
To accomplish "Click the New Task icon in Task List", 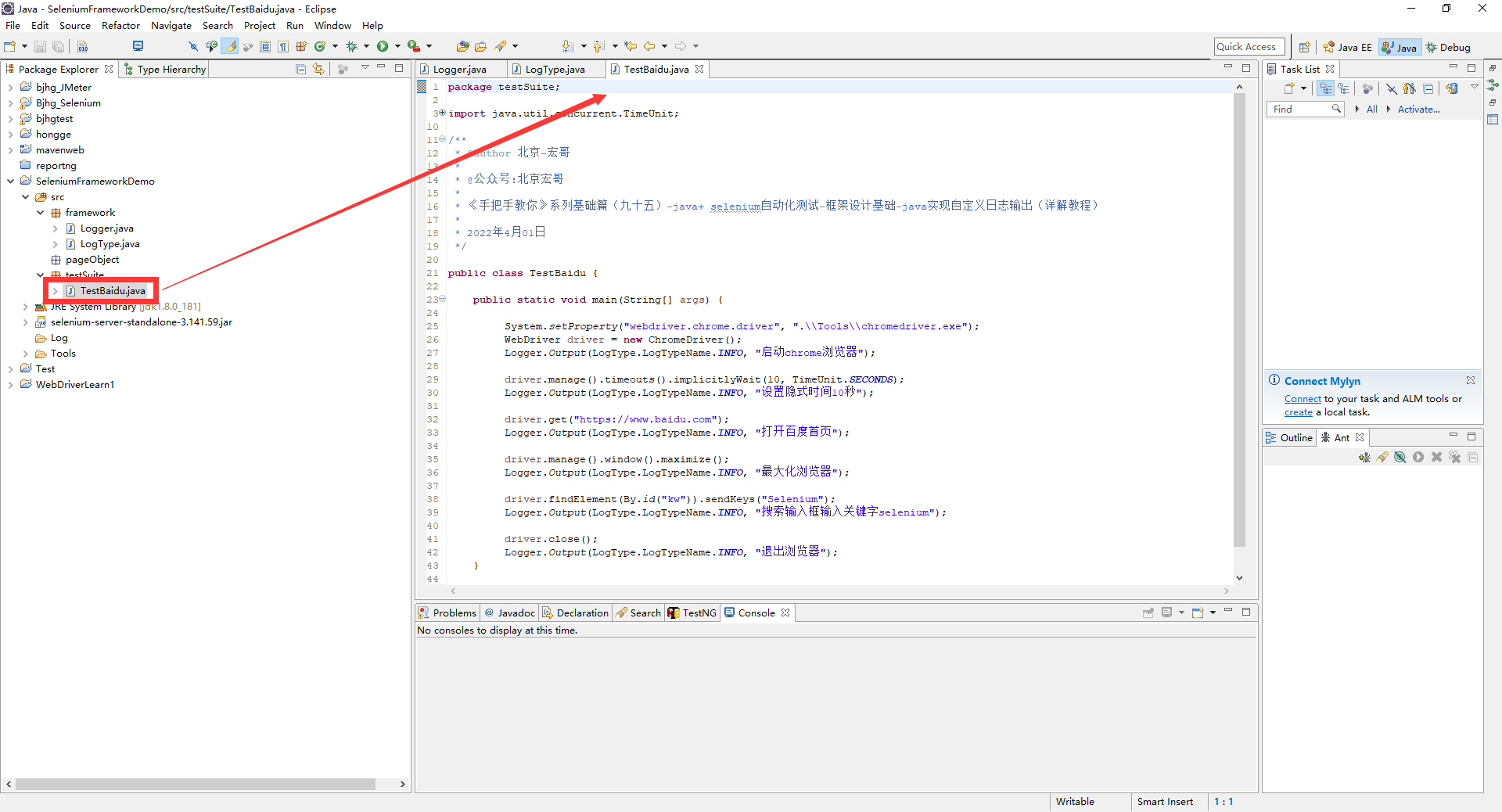I will (x=1289, y=88).
